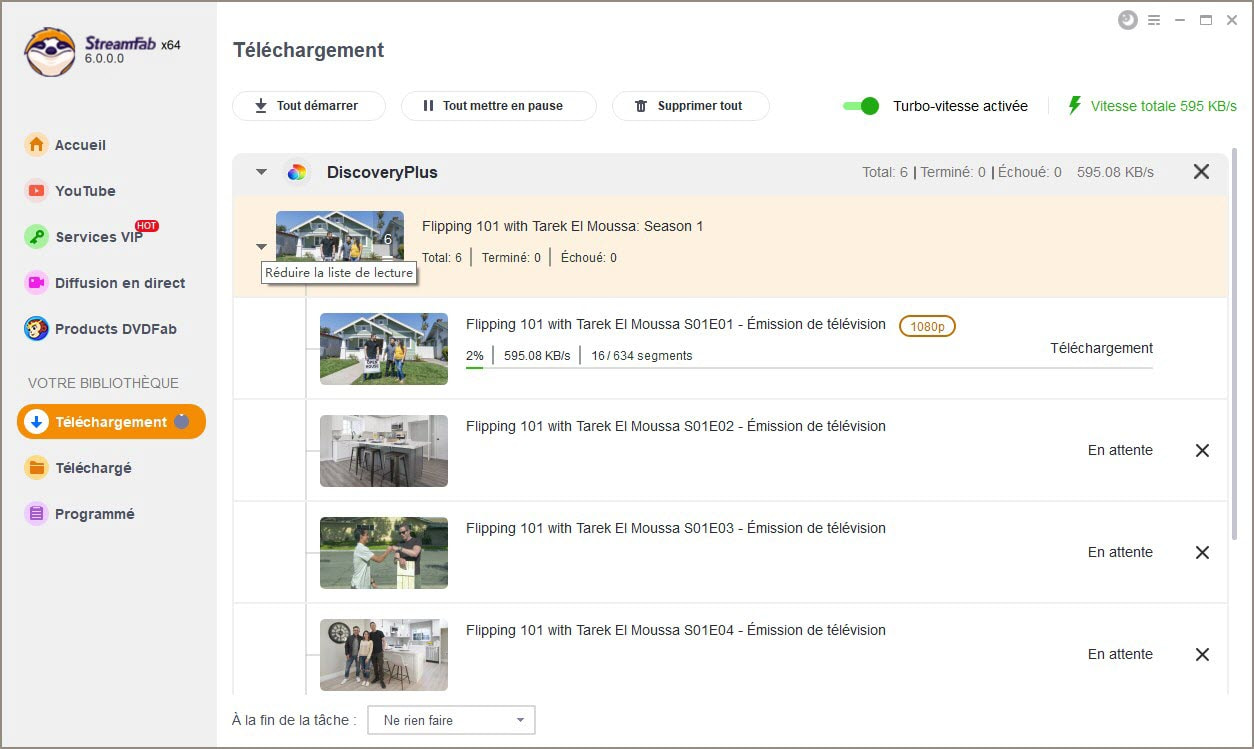Open Services VIP section
Screen dimensions: 1254x749
99,237
